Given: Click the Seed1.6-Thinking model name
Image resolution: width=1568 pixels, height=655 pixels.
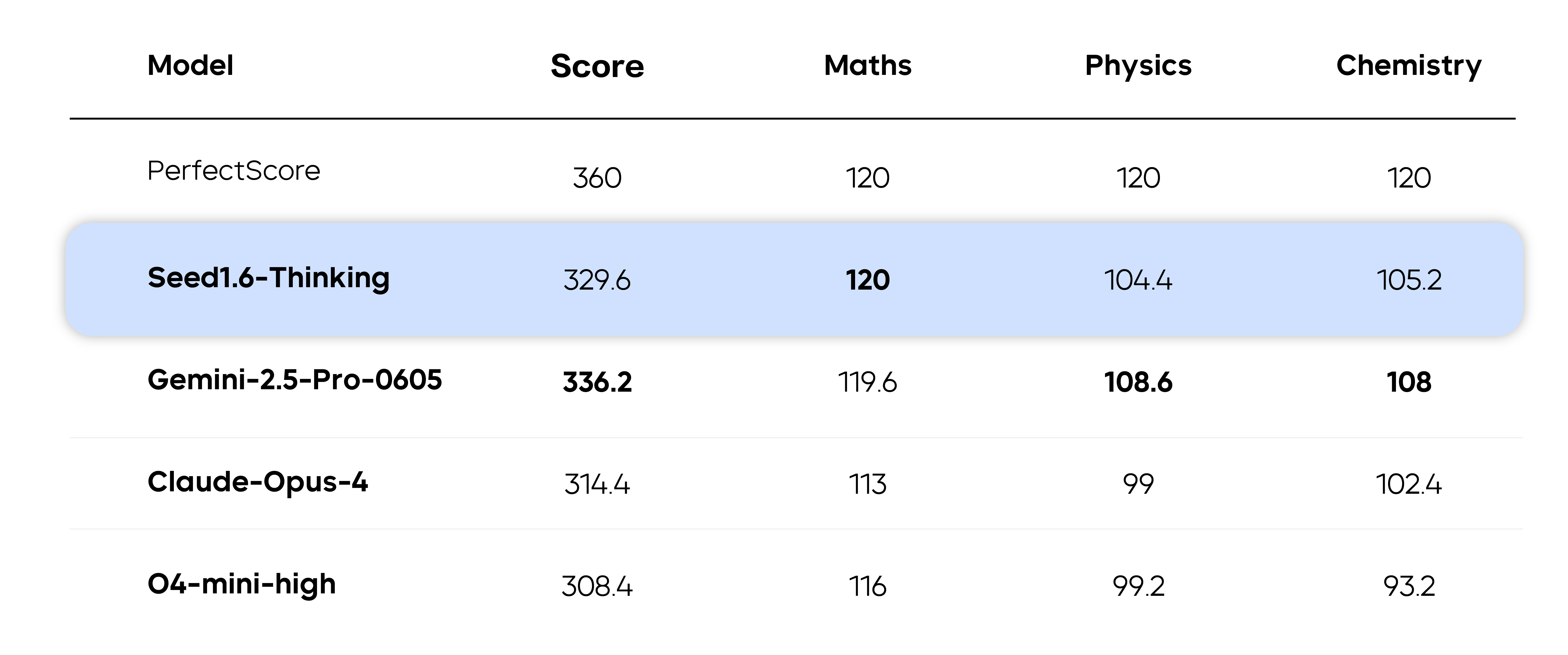Looking at the screenshot, I should click(268, 278).
